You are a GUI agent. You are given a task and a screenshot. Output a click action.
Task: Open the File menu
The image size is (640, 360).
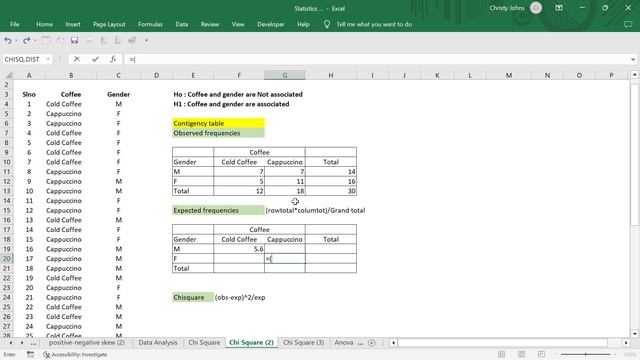pos(15,24)
